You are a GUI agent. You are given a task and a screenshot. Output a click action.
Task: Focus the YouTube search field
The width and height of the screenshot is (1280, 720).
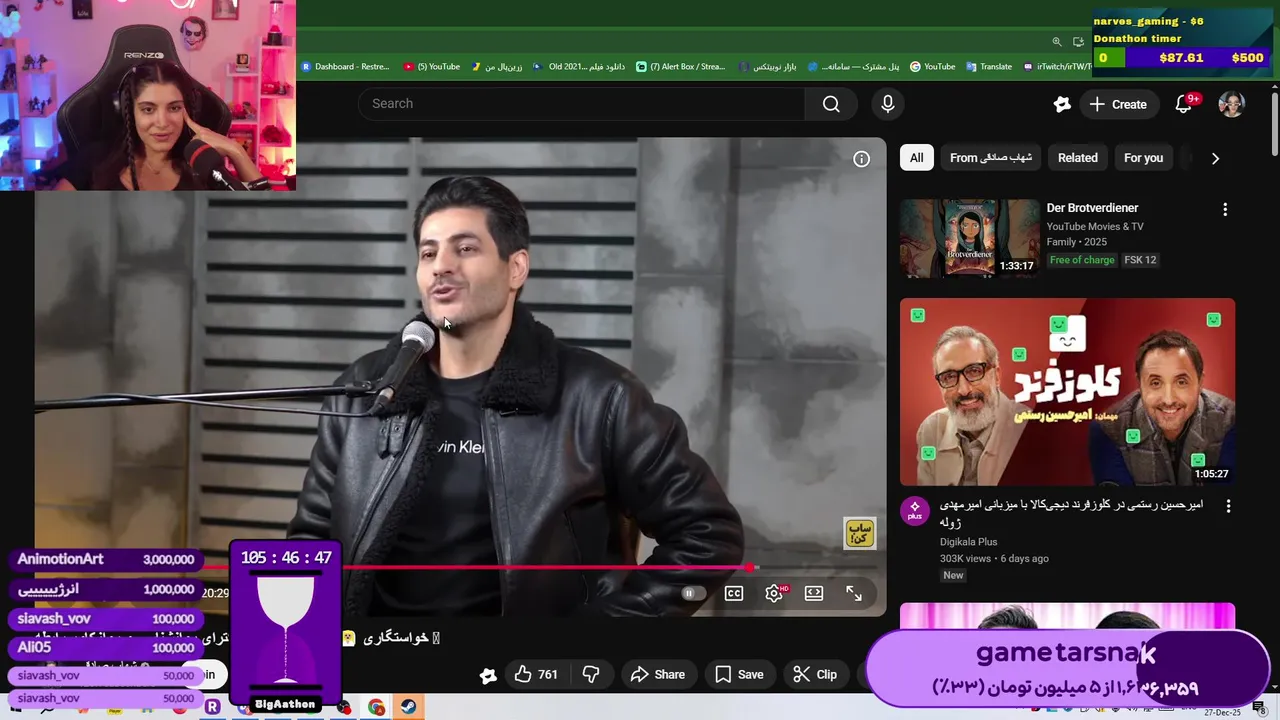coord(581,104)
